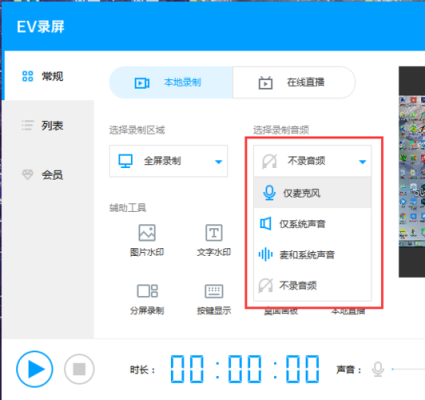Collapse the 不录音频 audio dropdown header
Screen dimensions: 425x400
click(312, 161)
